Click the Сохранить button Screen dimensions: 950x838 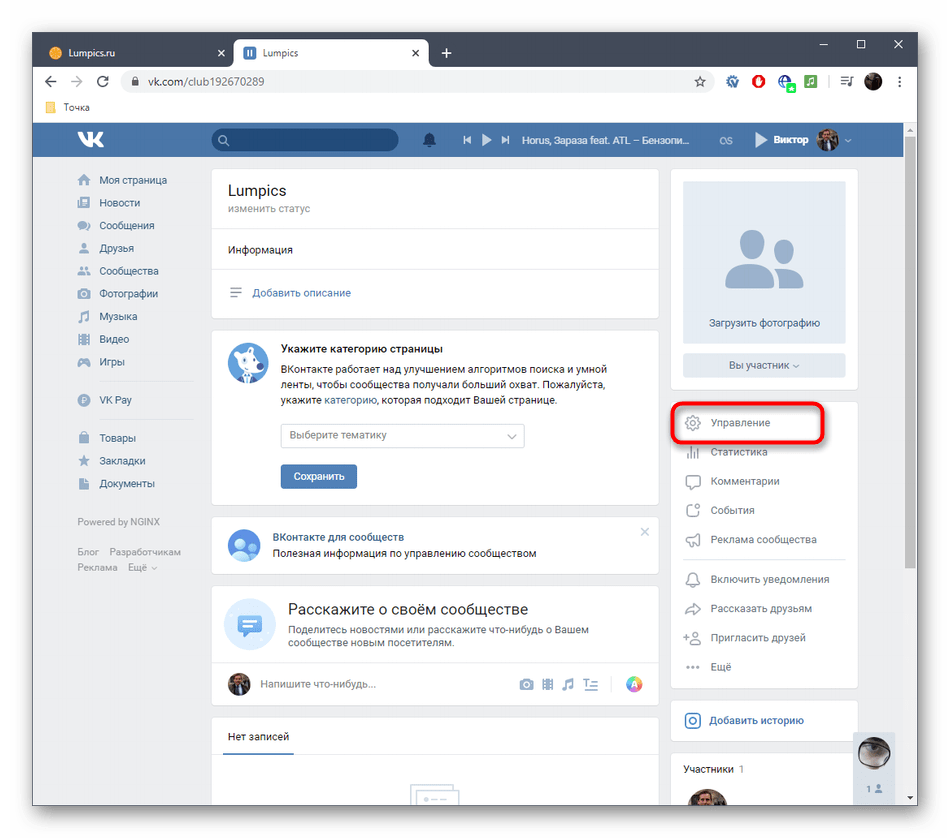tap(319, 476)
